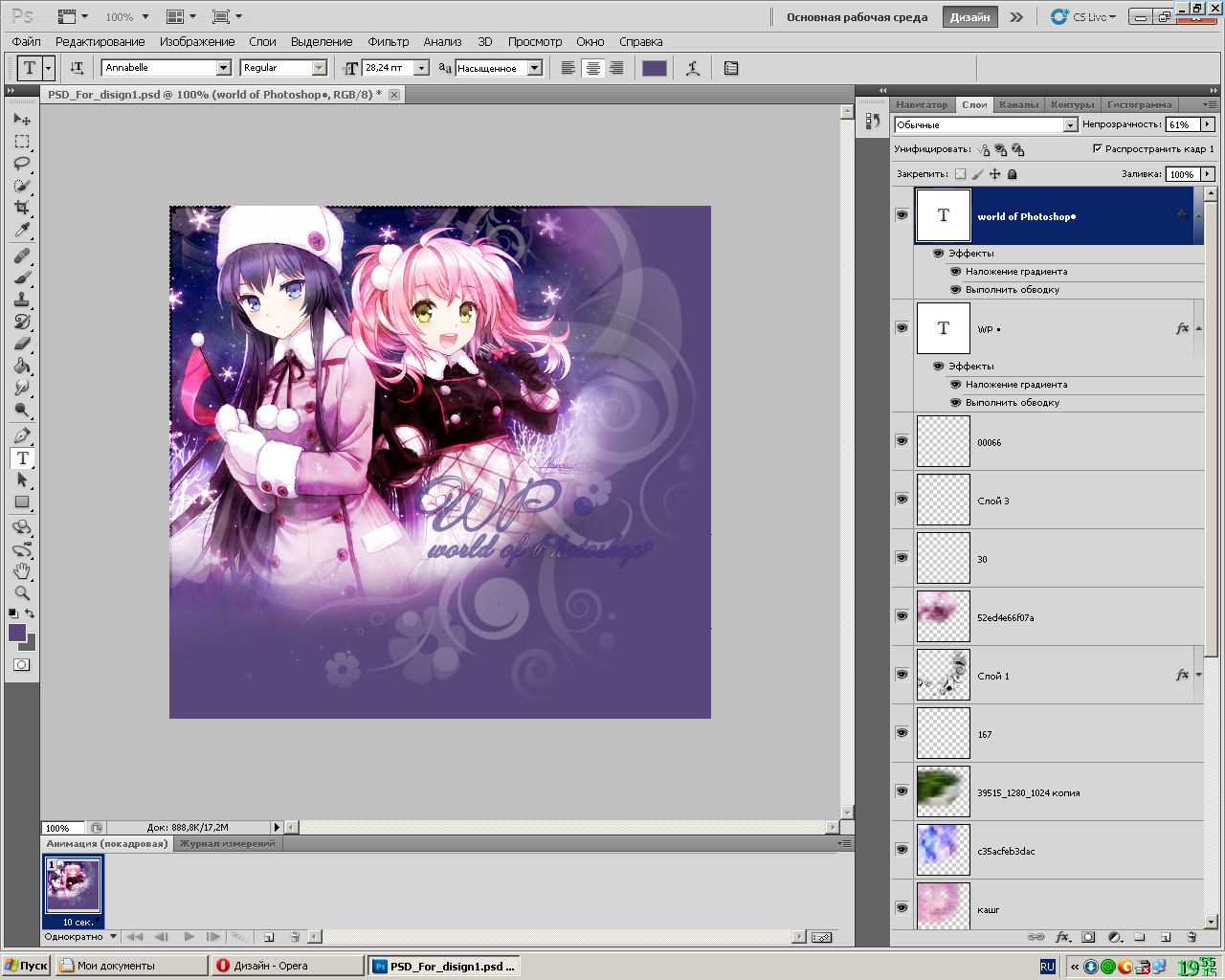The width and height of the screenshot is (1225, 980).
Task: Switch to the Навигатор tab
Action: 922,104
